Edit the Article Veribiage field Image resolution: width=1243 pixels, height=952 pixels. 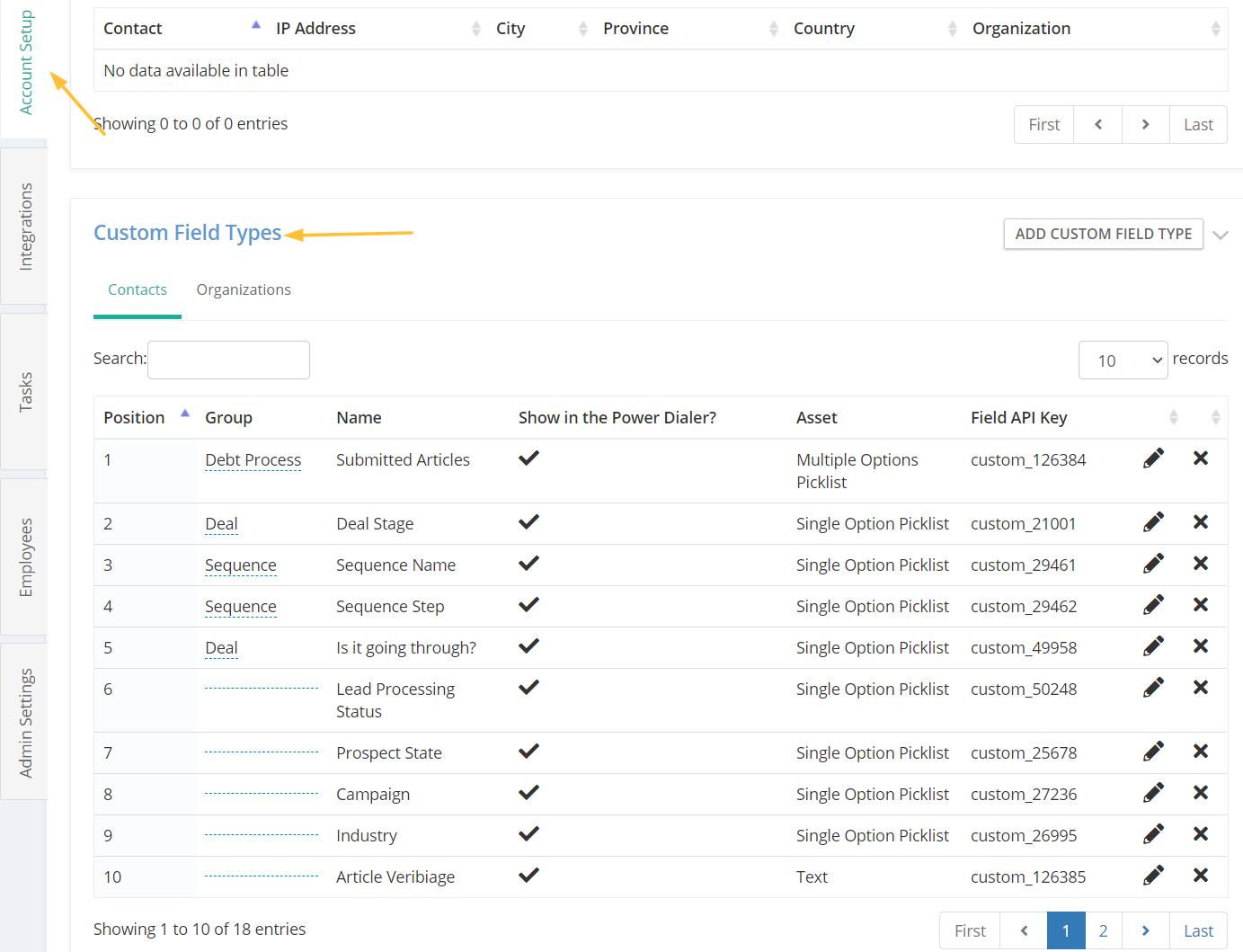[x=1153, y=876]
